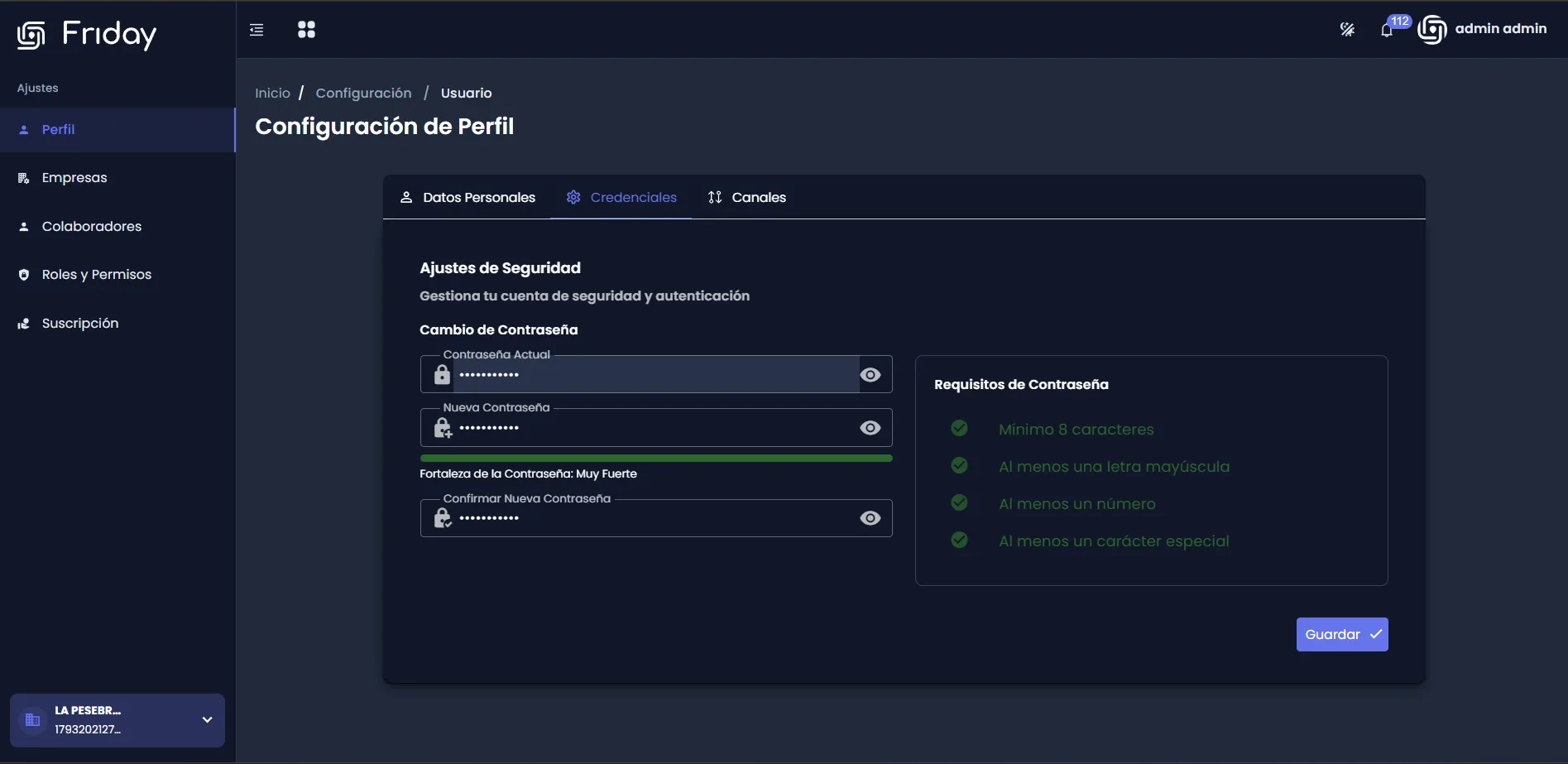
Task: Follow the Inicio breadcrumb link
Action: (x=272, y=93)
